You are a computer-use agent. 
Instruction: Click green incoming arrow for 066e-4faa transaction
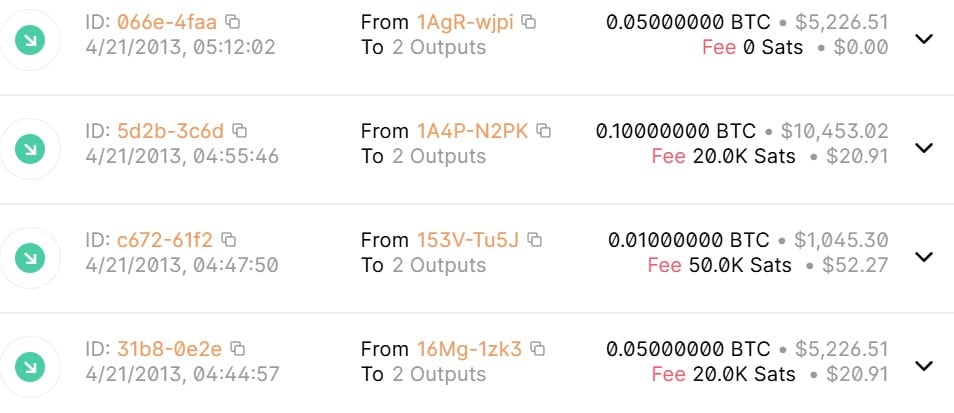point(30,40)
